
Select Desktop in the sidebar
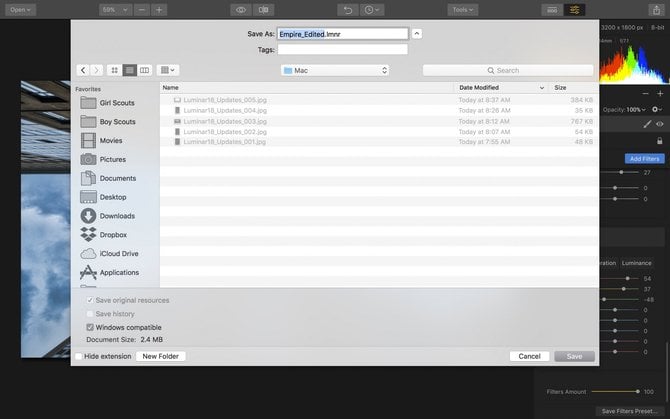(x=103, y=197)
